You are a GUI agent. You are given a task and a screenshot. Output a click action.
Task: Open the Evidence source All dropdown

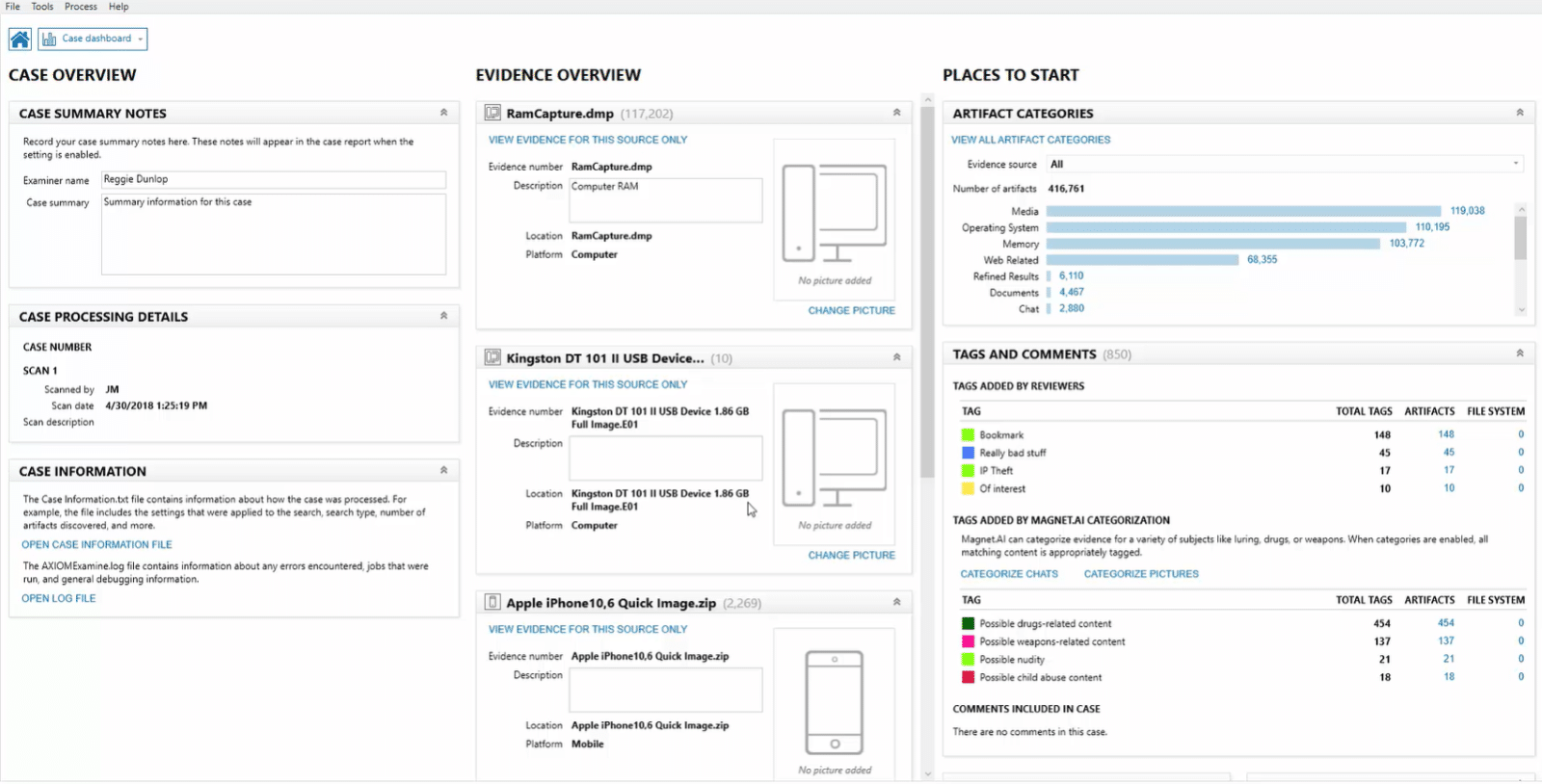pos(1284,164)
